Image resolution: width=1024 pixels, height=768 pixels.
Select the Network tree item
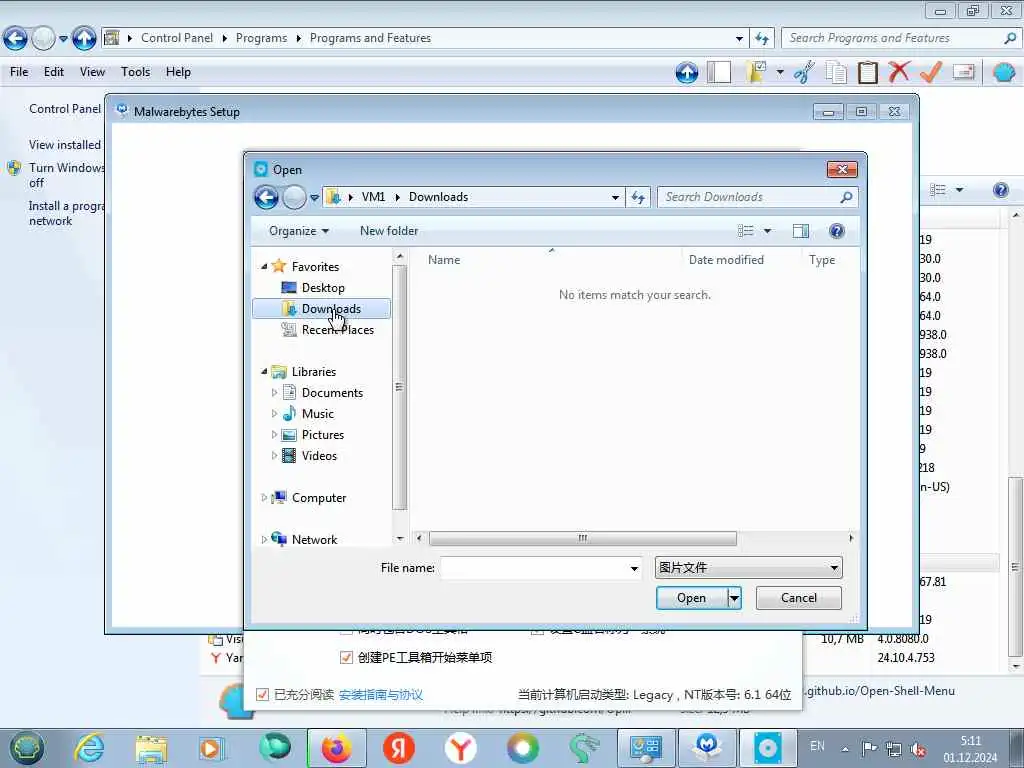(x=314, y=539)
